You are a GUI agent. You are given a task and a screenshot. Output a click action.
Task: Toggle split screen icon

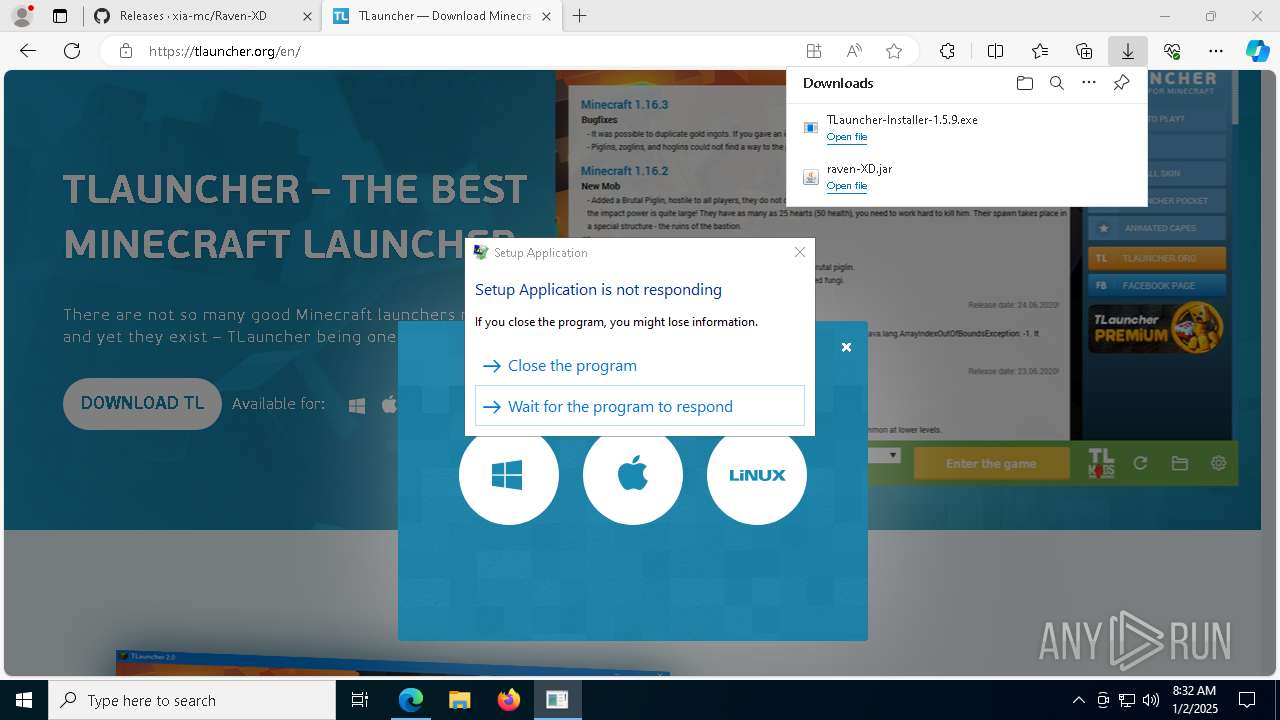[x=995, y=51]
